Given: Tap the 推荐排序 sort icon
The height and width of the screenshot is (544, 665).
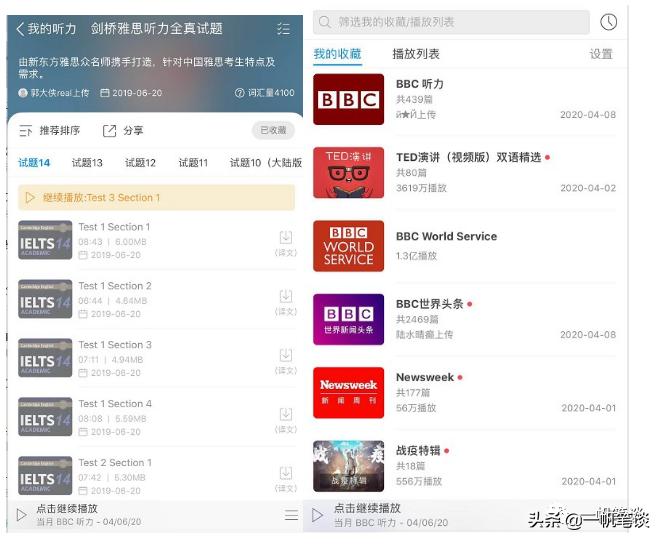Looking at the screenshot, I should tap(25, 131).
